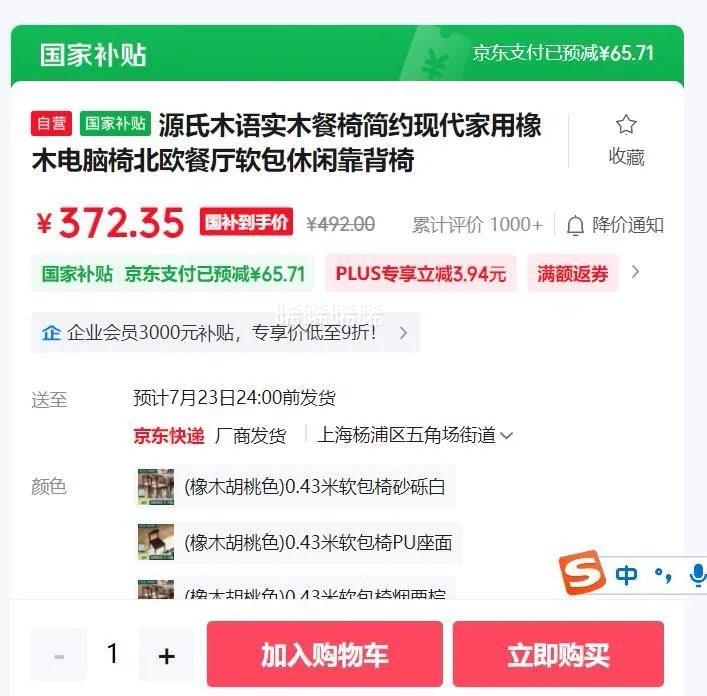
Task: Click the quantity input field
Action: point(112,654)
